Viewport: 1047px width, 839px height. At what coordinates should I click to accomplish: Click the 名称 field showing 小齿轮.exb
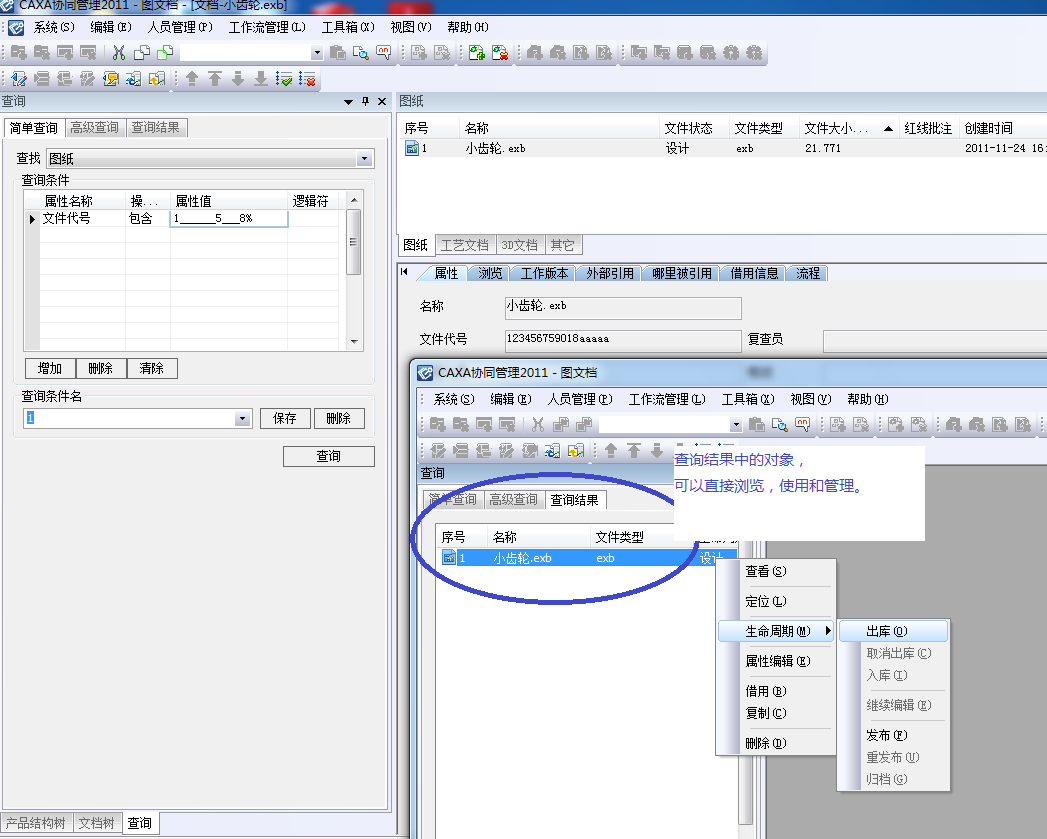[623, 307]
